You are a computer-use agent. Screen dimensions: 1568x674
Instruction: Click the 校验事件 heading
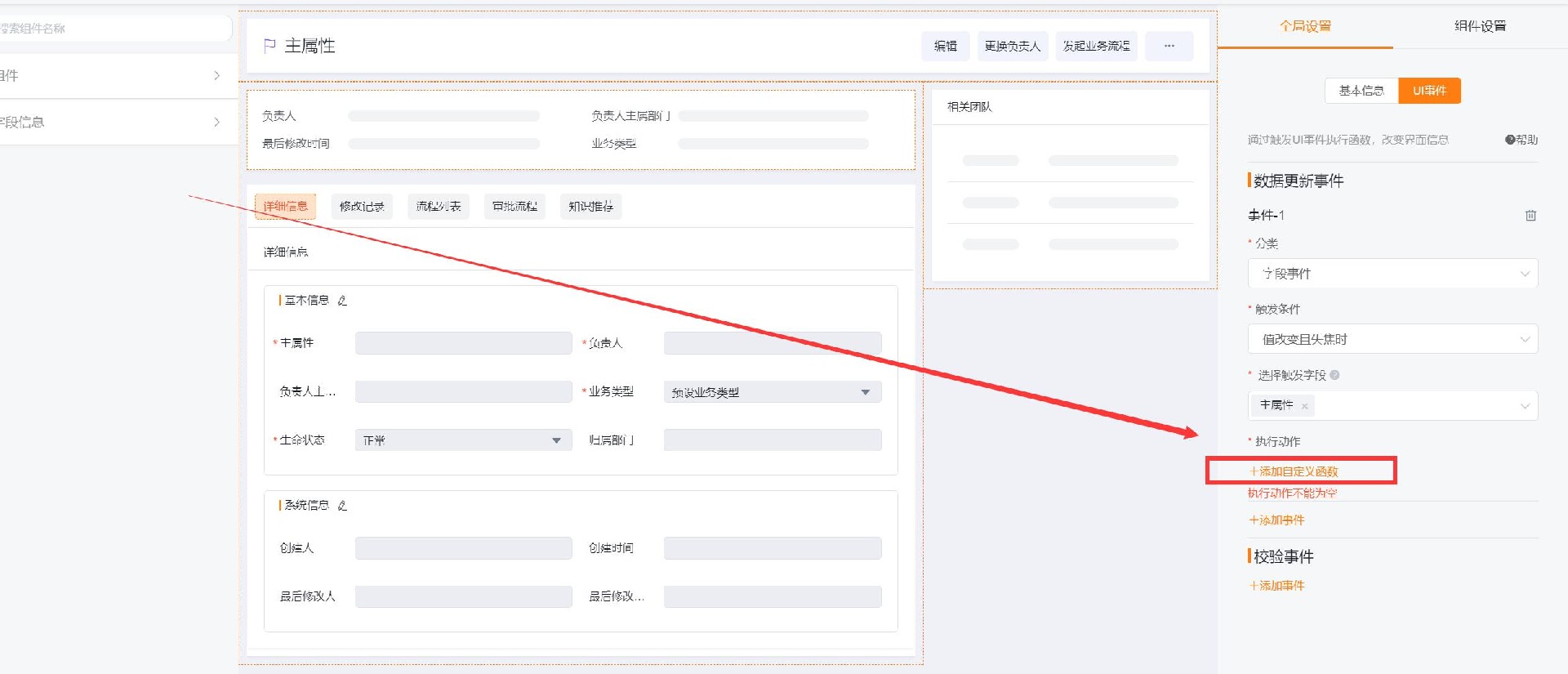coord(1283,556)
